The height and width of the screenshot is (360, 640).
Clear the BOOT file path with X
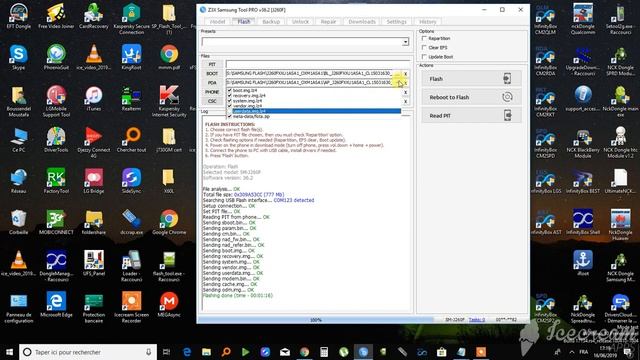pyautogui.click(x=405, y=74)
